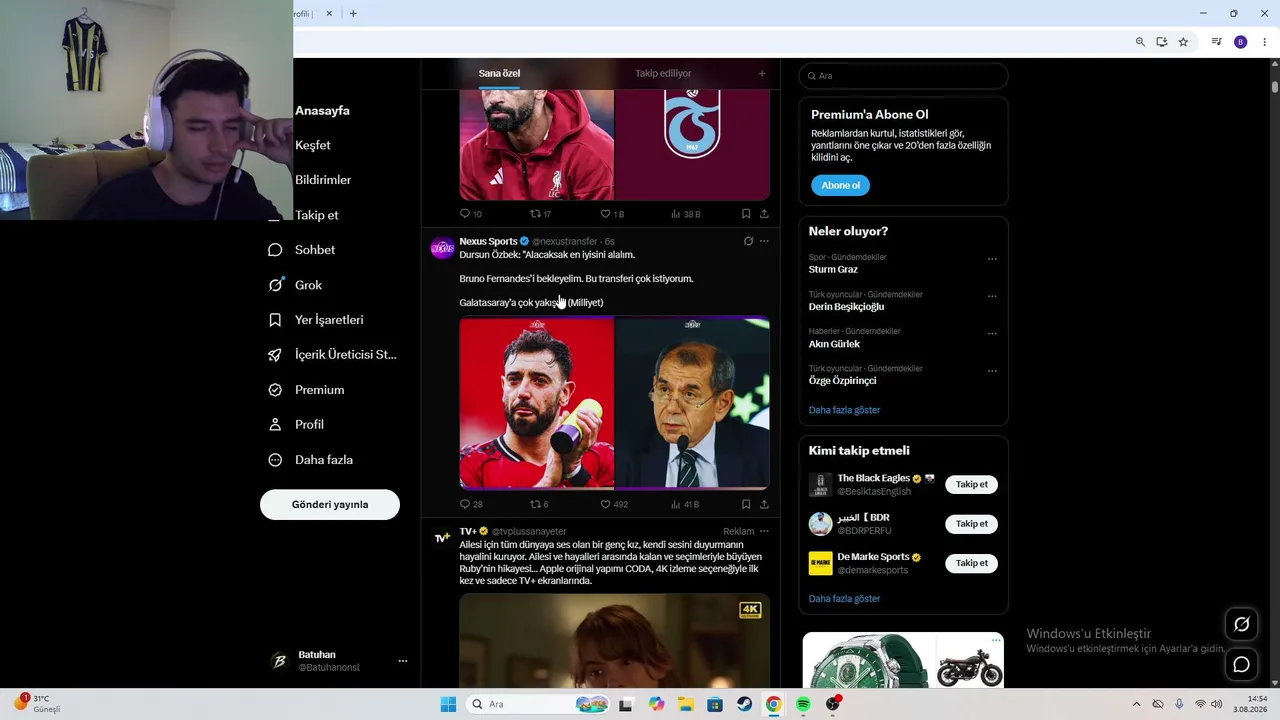Open a new Chrome tab

(353, 13)
